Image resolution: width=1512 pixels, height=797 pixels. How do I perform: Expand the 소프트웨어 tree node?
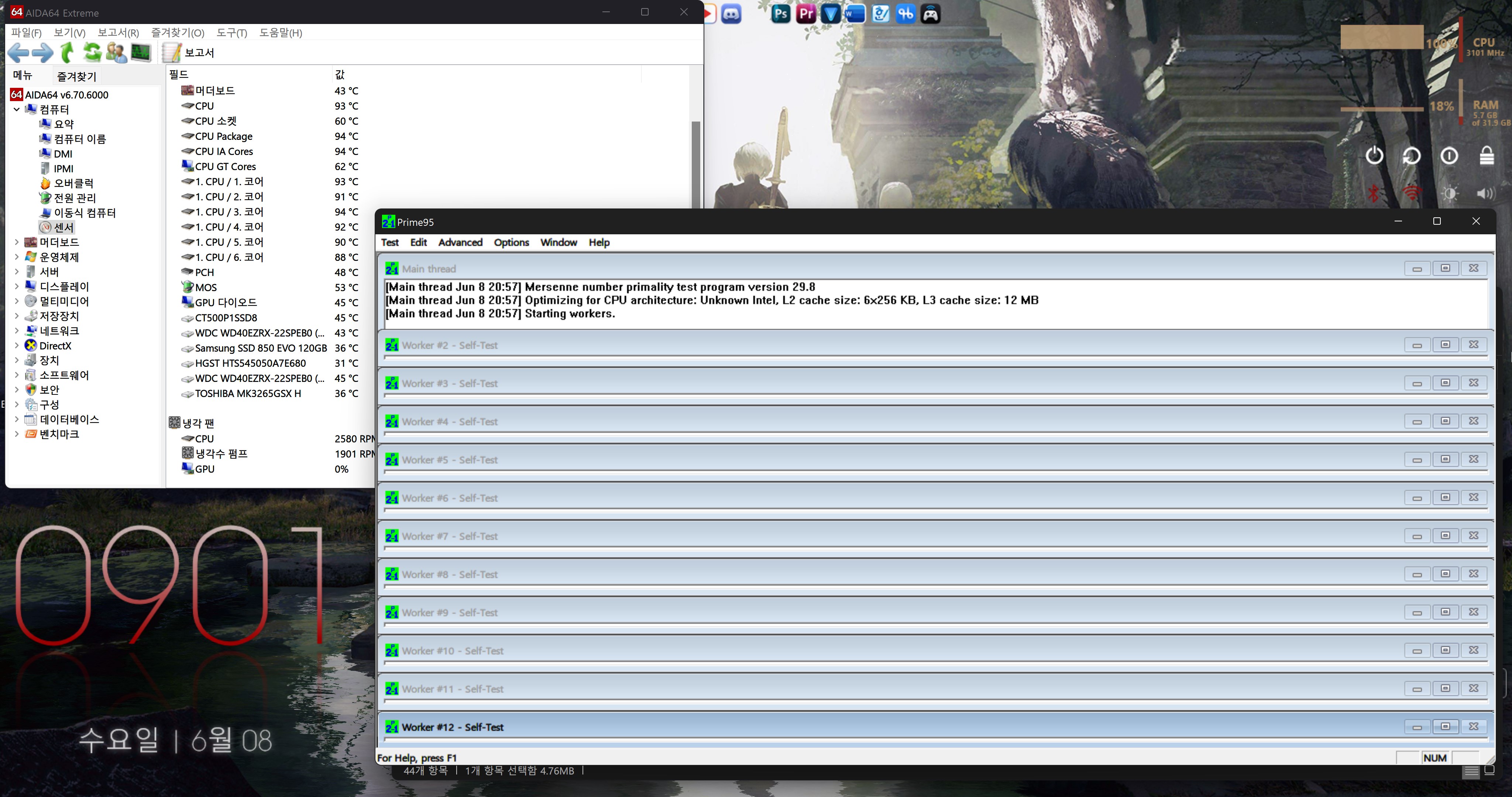coord(17,375)
